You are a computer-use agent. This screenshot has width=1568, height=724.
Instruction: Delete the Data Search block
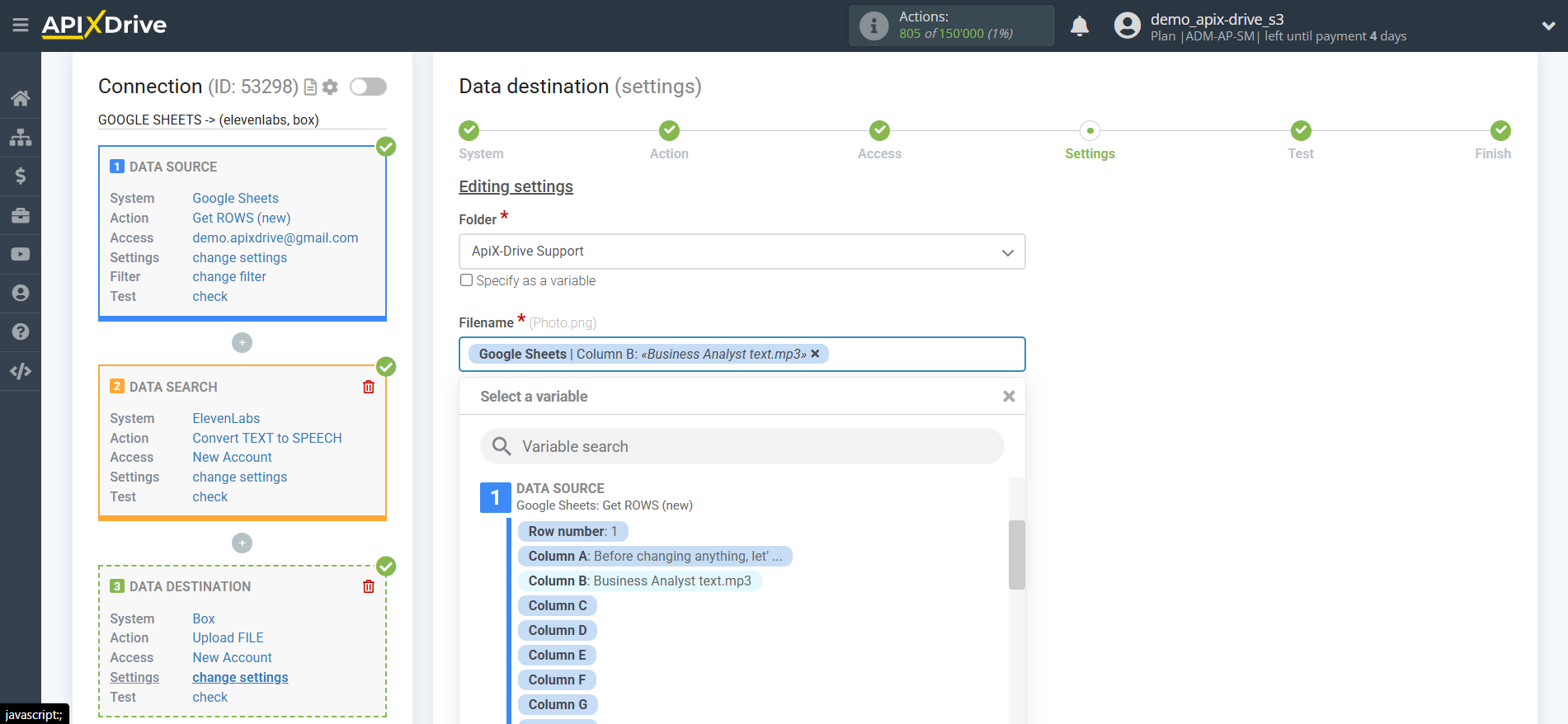(x=369, y=387)
